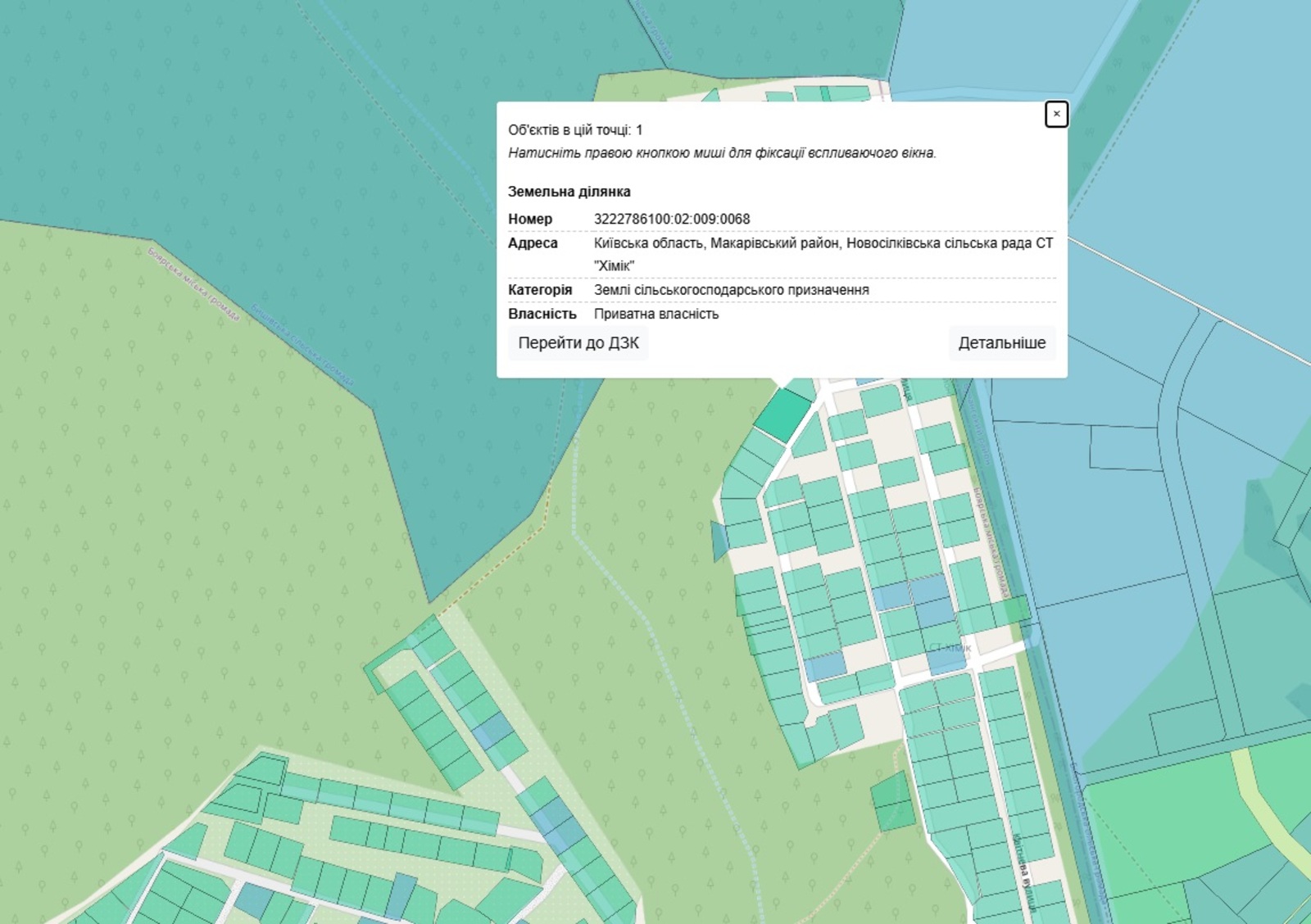
Task: Select the isolated dark green parcel in the forest
Action: click(891, 801)
